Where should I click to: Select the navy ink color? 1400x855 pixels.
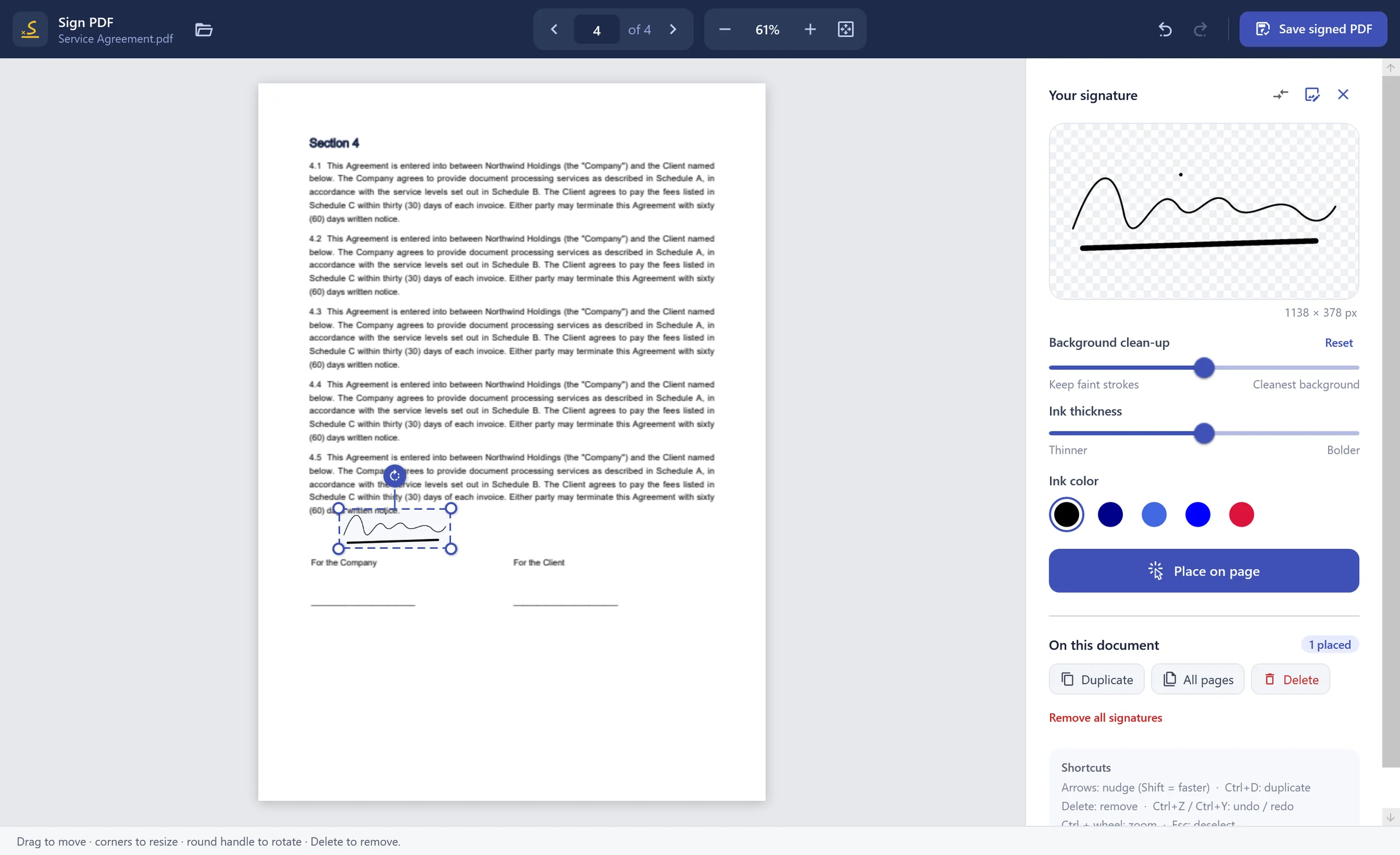tap(1110, 514)
